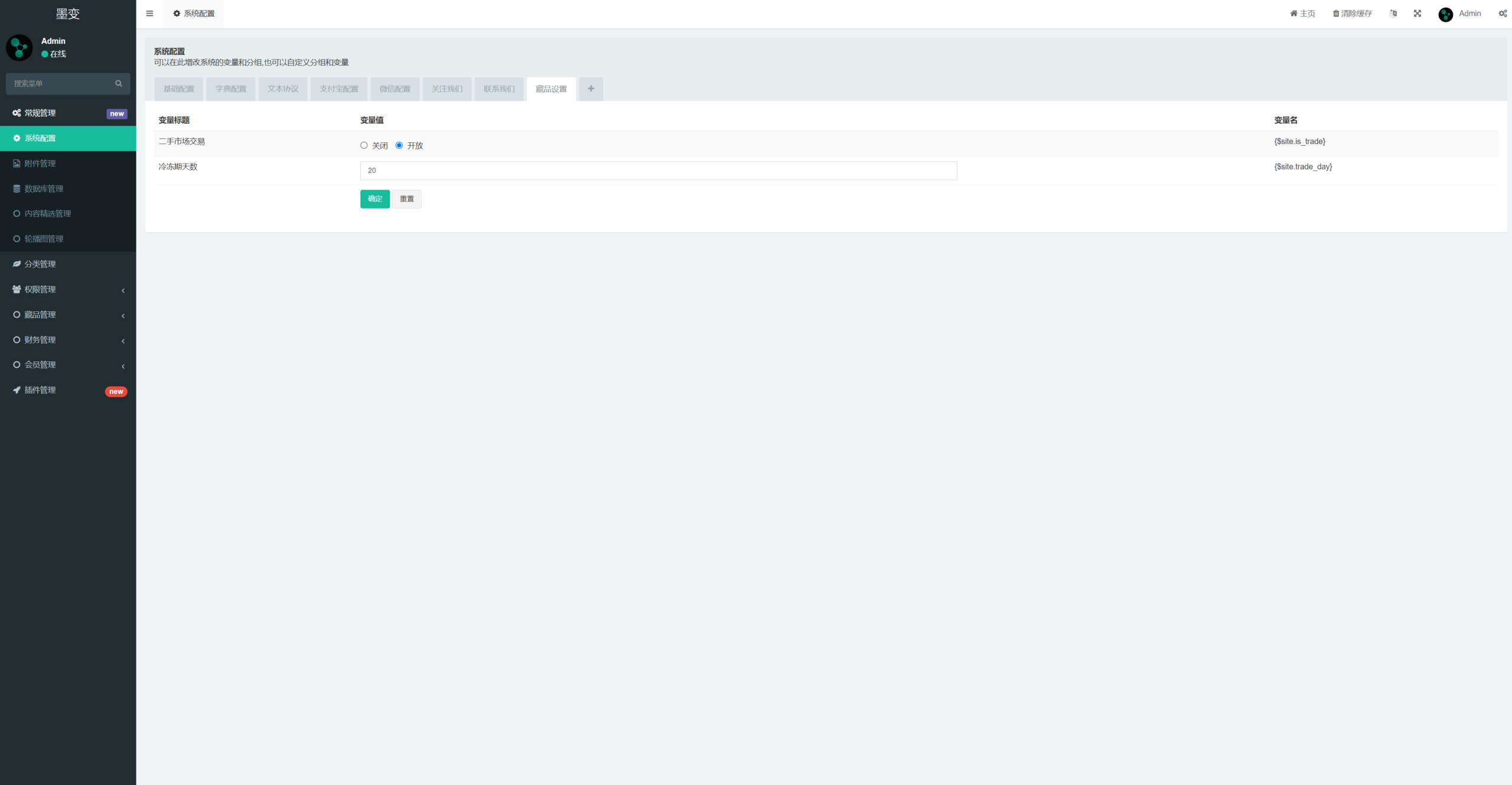1512x785 pixels.
Task: Click the {$site.trade_day} variable name
Action: (1303, 167)
